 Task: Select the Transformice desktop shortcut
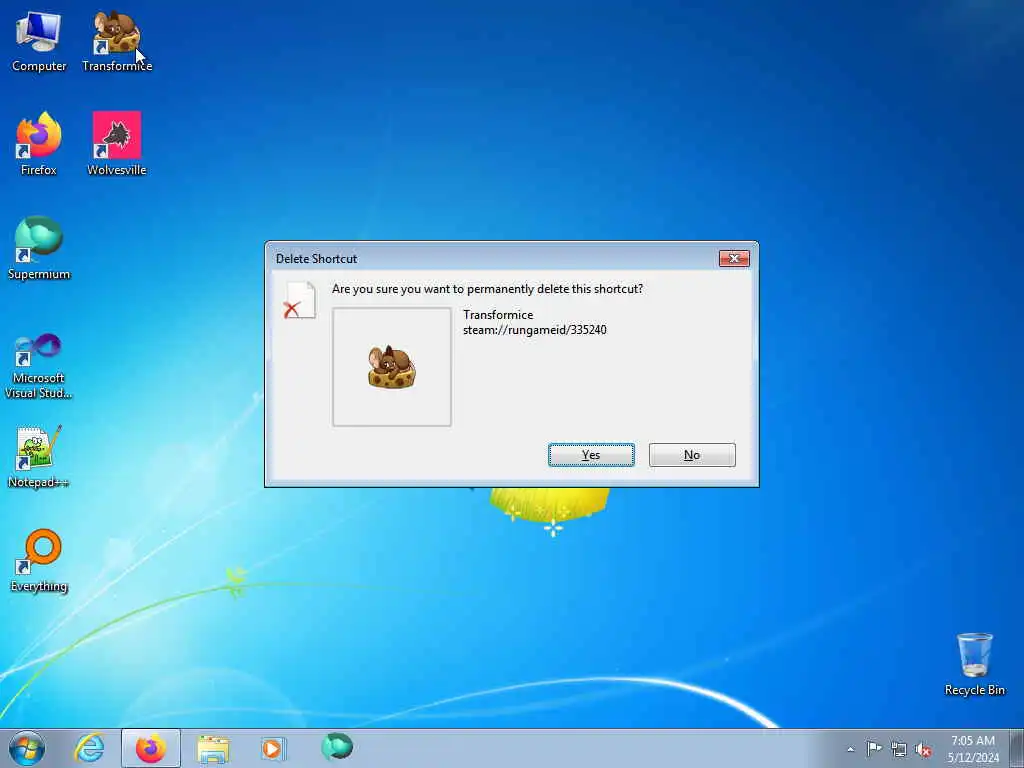click(x=117, y=42)
